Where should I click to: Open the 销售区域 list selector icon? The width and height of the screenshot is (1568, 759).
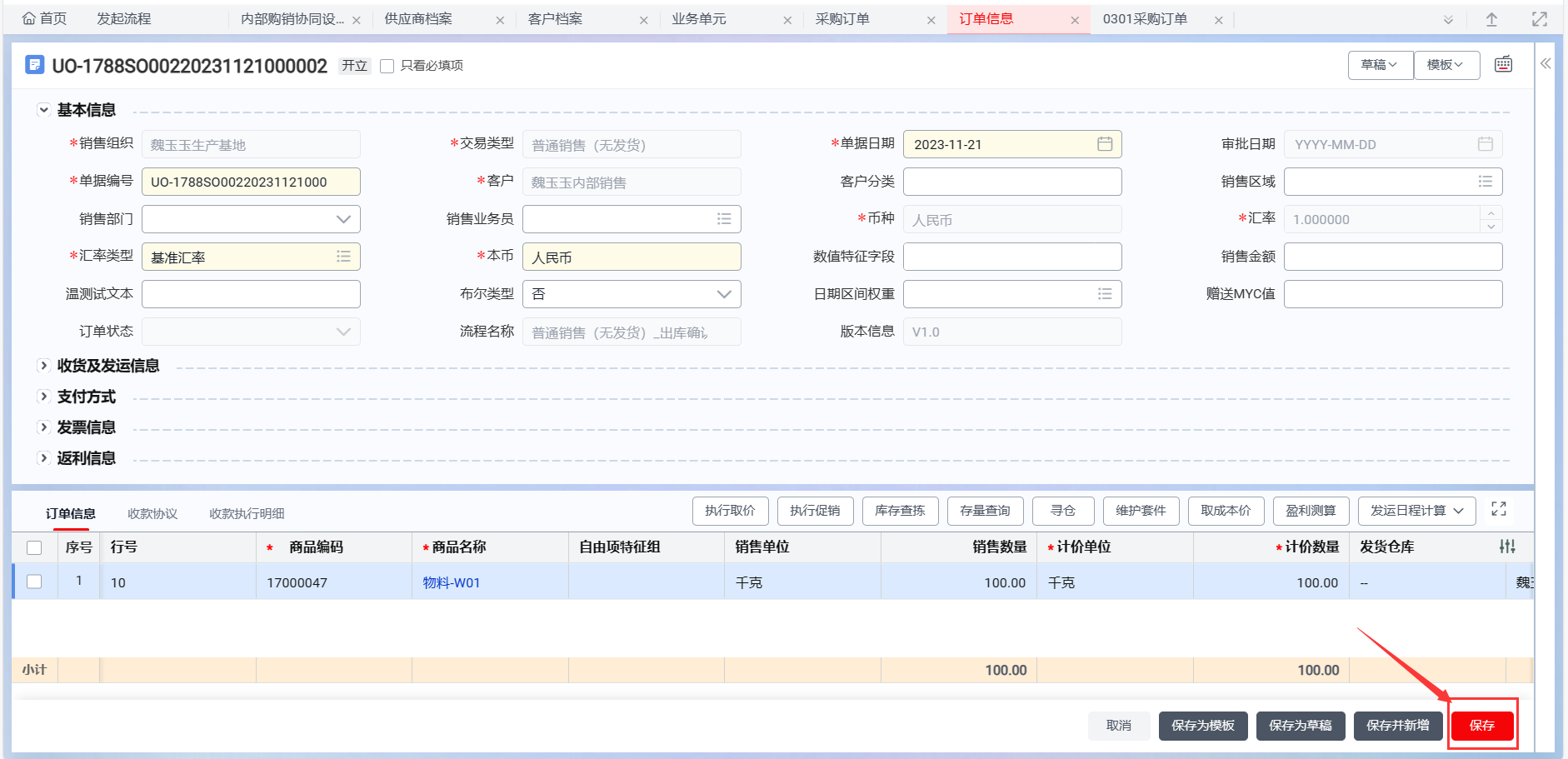pos(1484,181)
